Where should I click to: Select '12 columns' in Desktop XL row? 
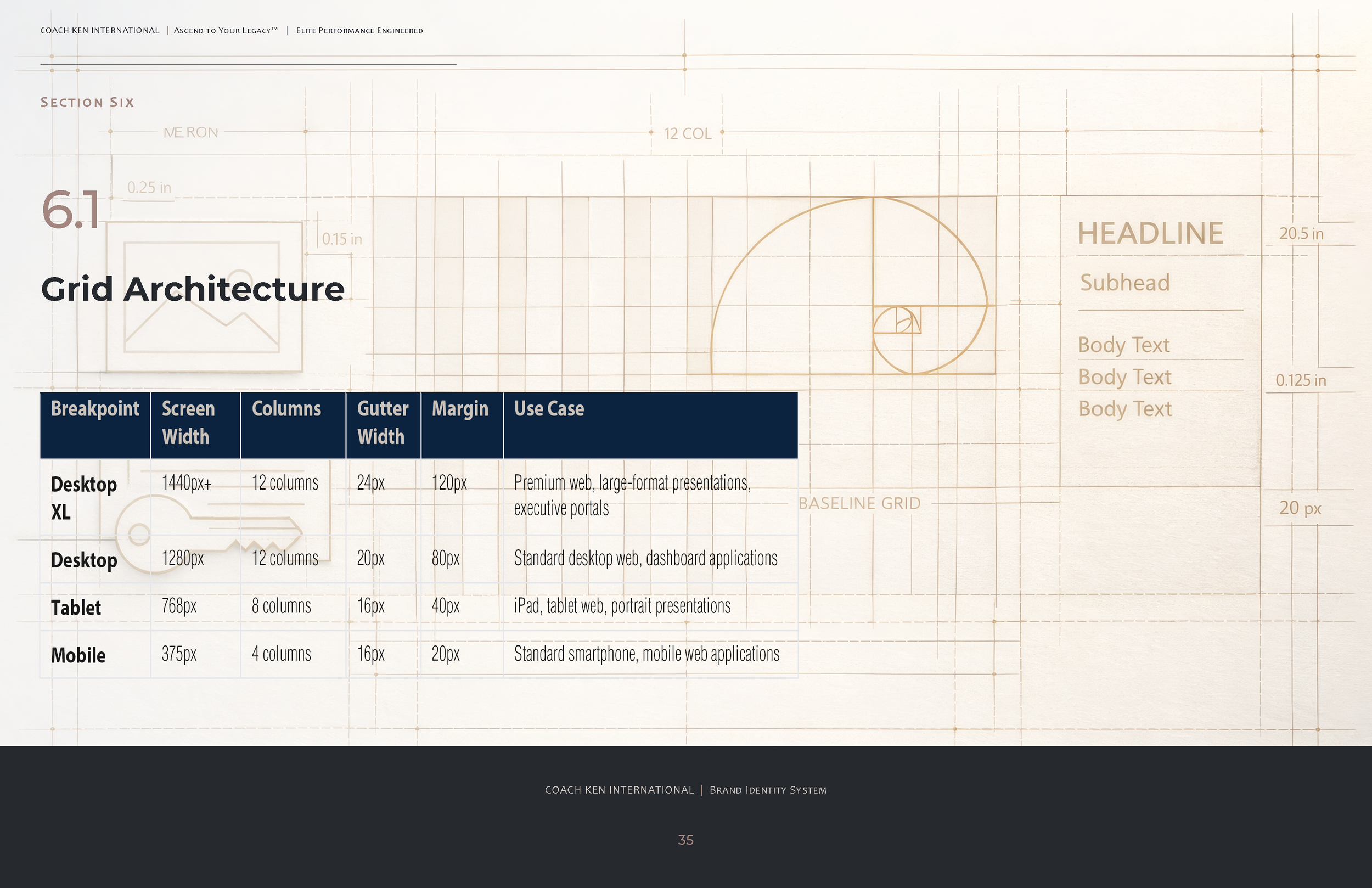tap(285, 482)
